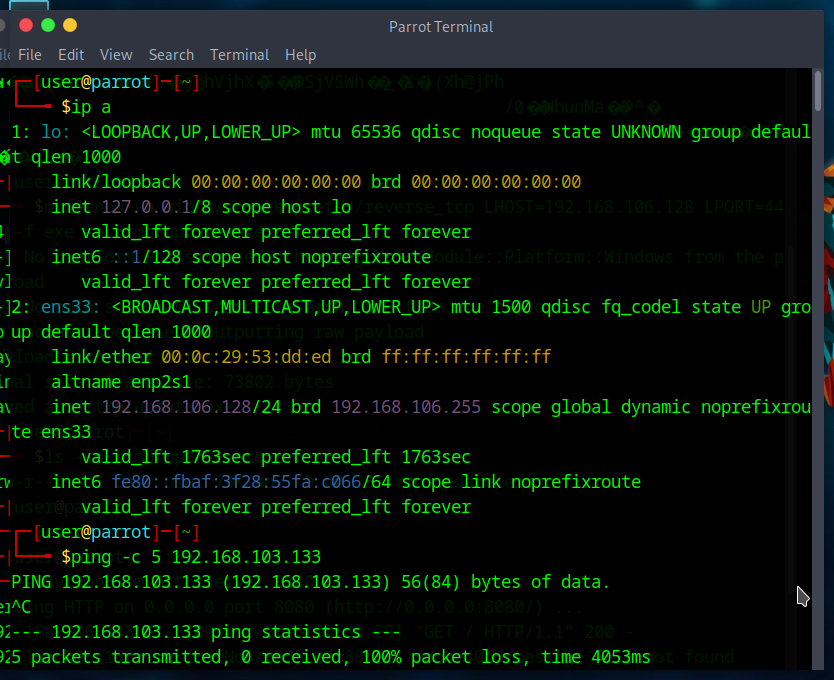Click the 'inet6 ::1/128' address

pos(116,257)
